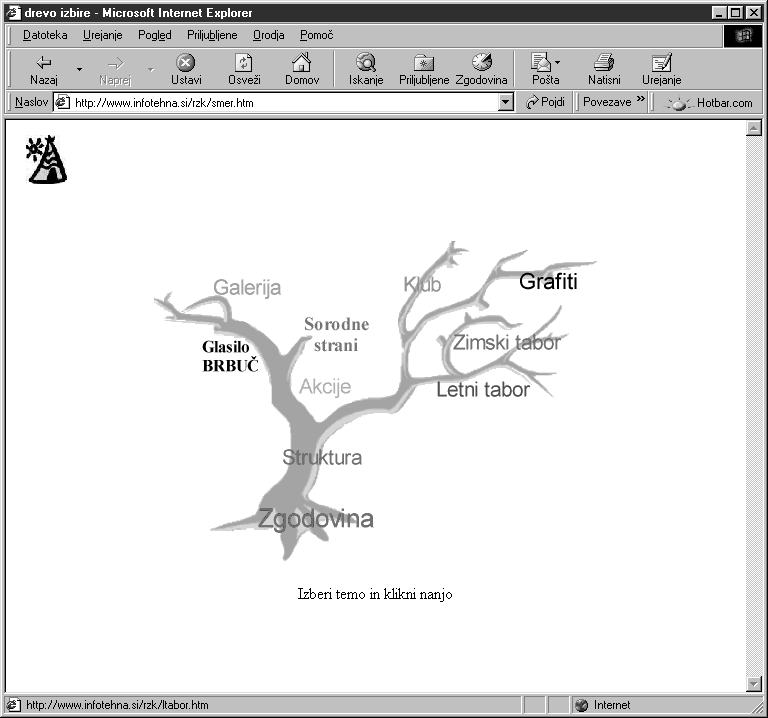
Task: Close the Internet Explorer window
Action: (x=753, y=13)
